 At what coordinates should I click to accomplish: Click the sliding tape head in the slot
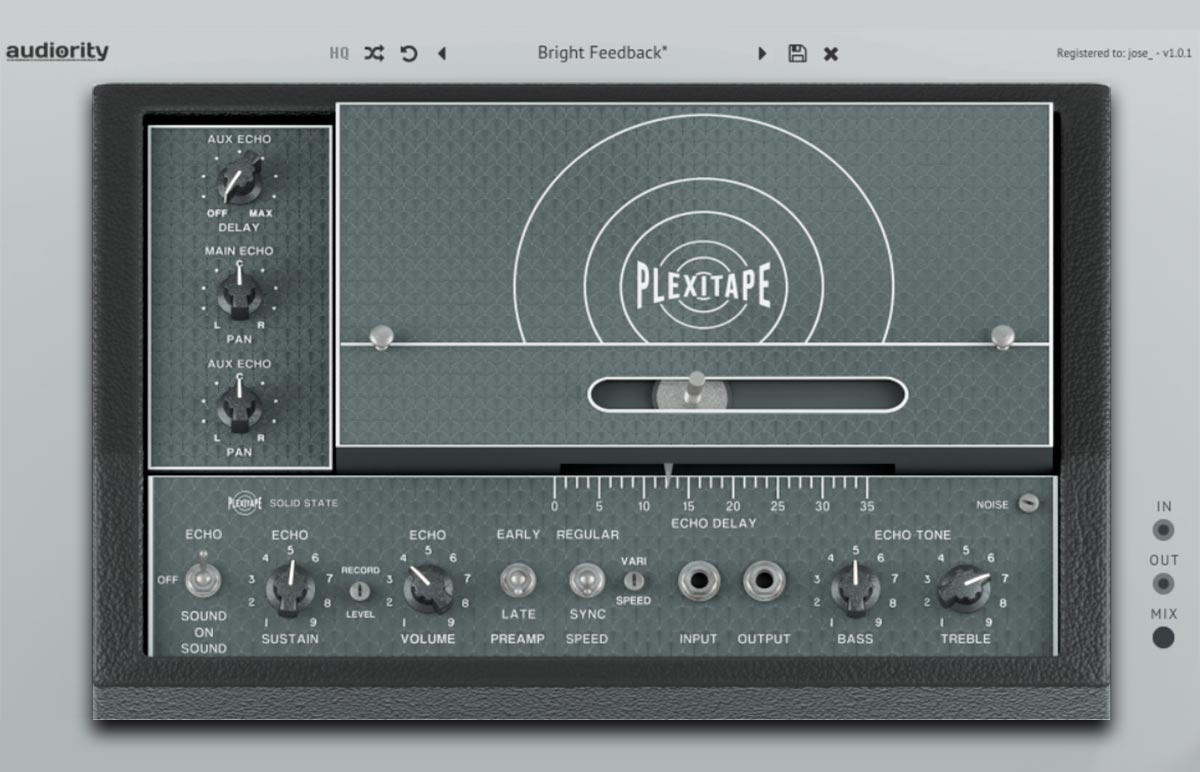click(693, 391)
